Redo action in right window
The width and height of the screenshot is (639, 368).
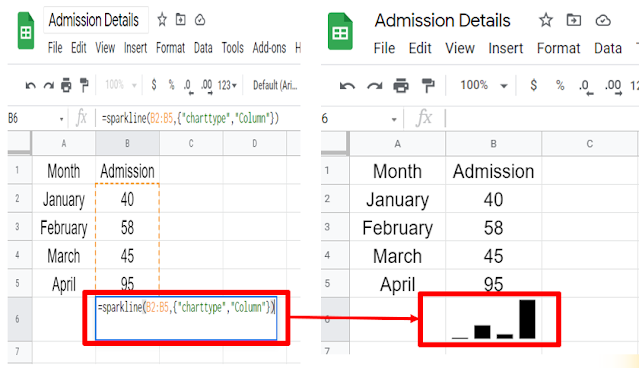[x=375, y=86]
